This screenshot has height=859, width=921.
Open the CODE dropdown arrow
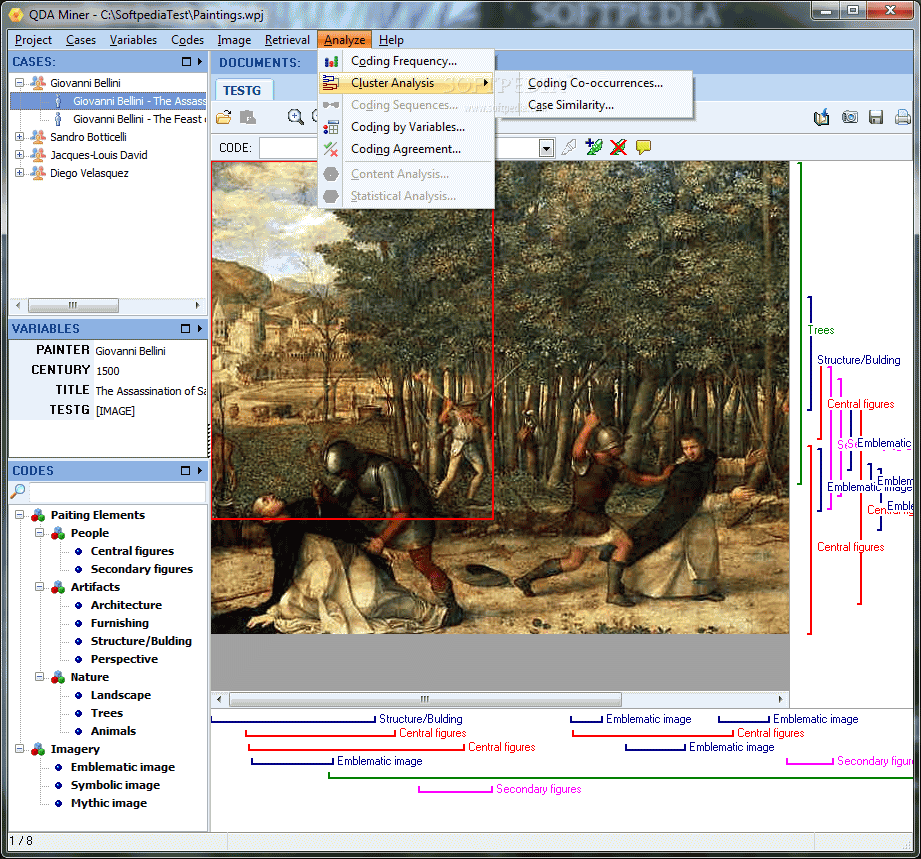pyautogui.click(x=546, y=148)
